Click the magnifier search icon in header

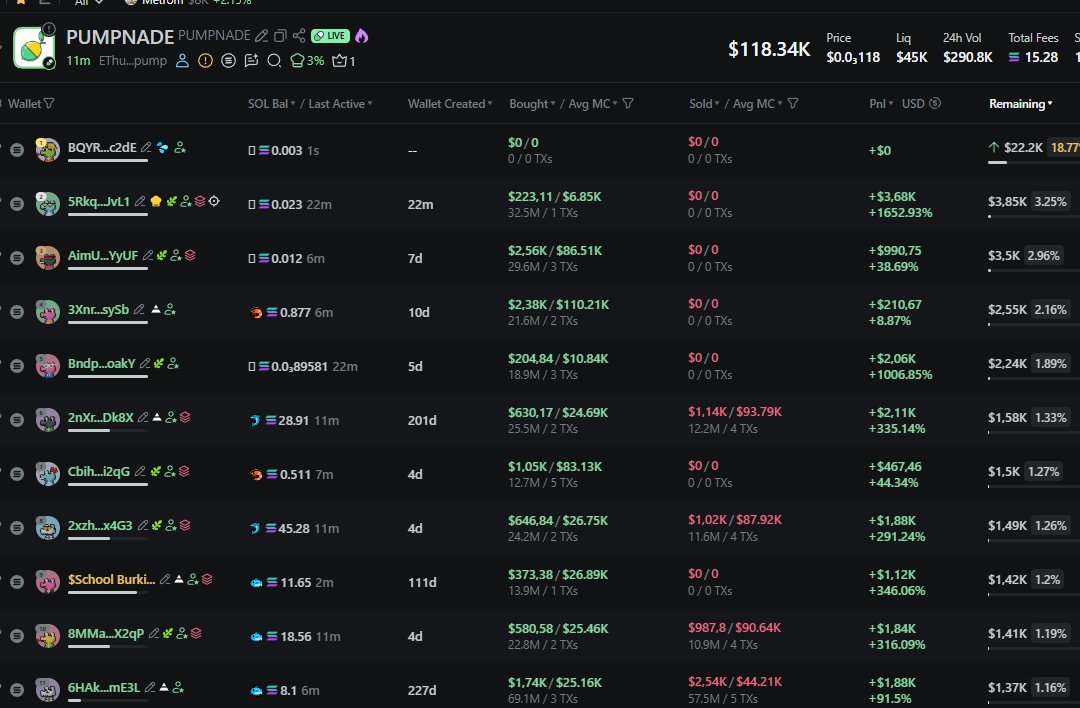coord(274,61)
